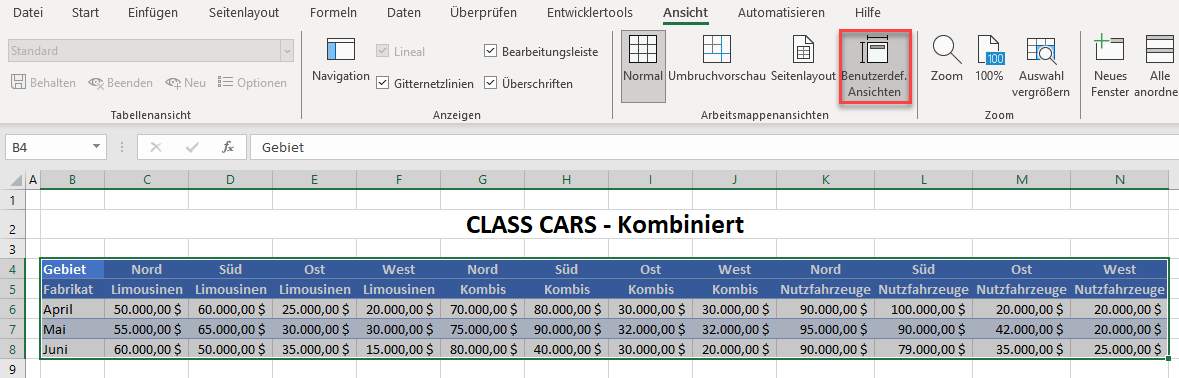Switch to Normal workbook view
This screenshot has width=1179, height=378.
643,66
